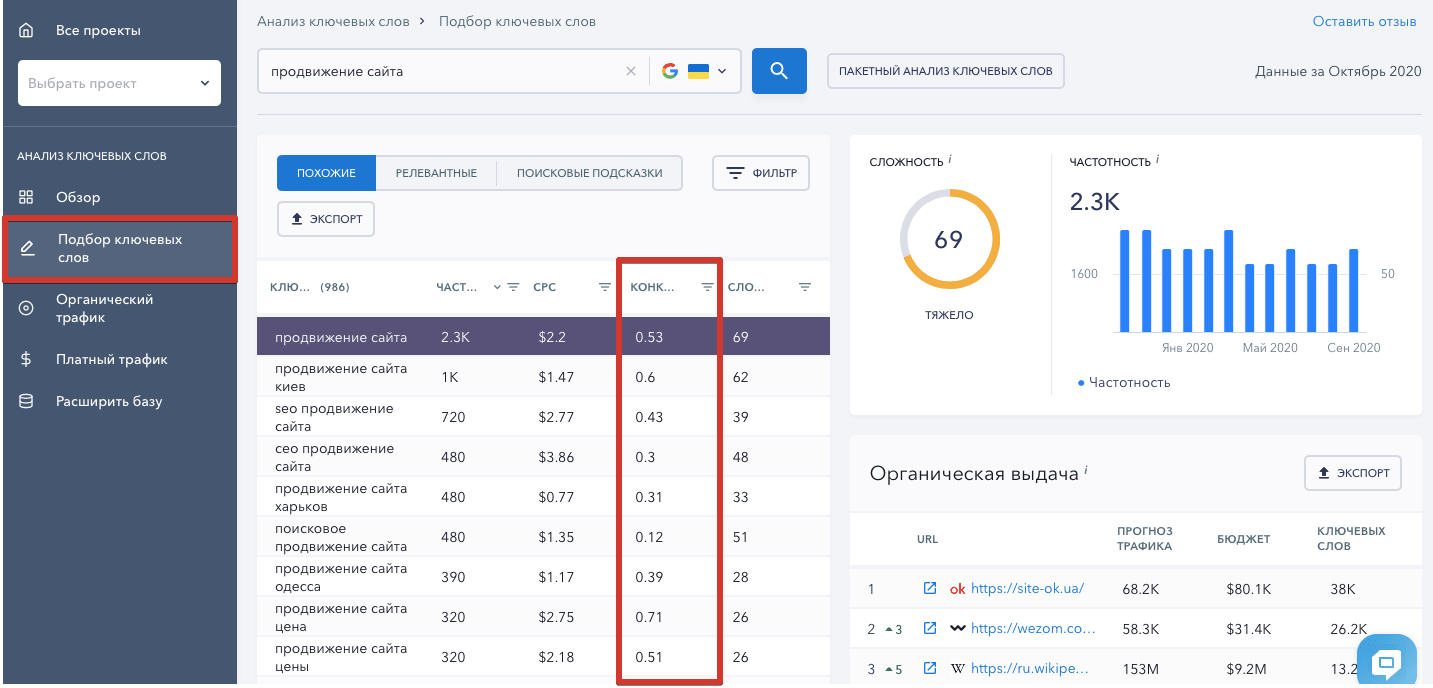The width and height of the screenshot is (1433, 688).
Task: Click the ФИЛЬТР button
Action: pyautogui.click(x=761, y=173)
